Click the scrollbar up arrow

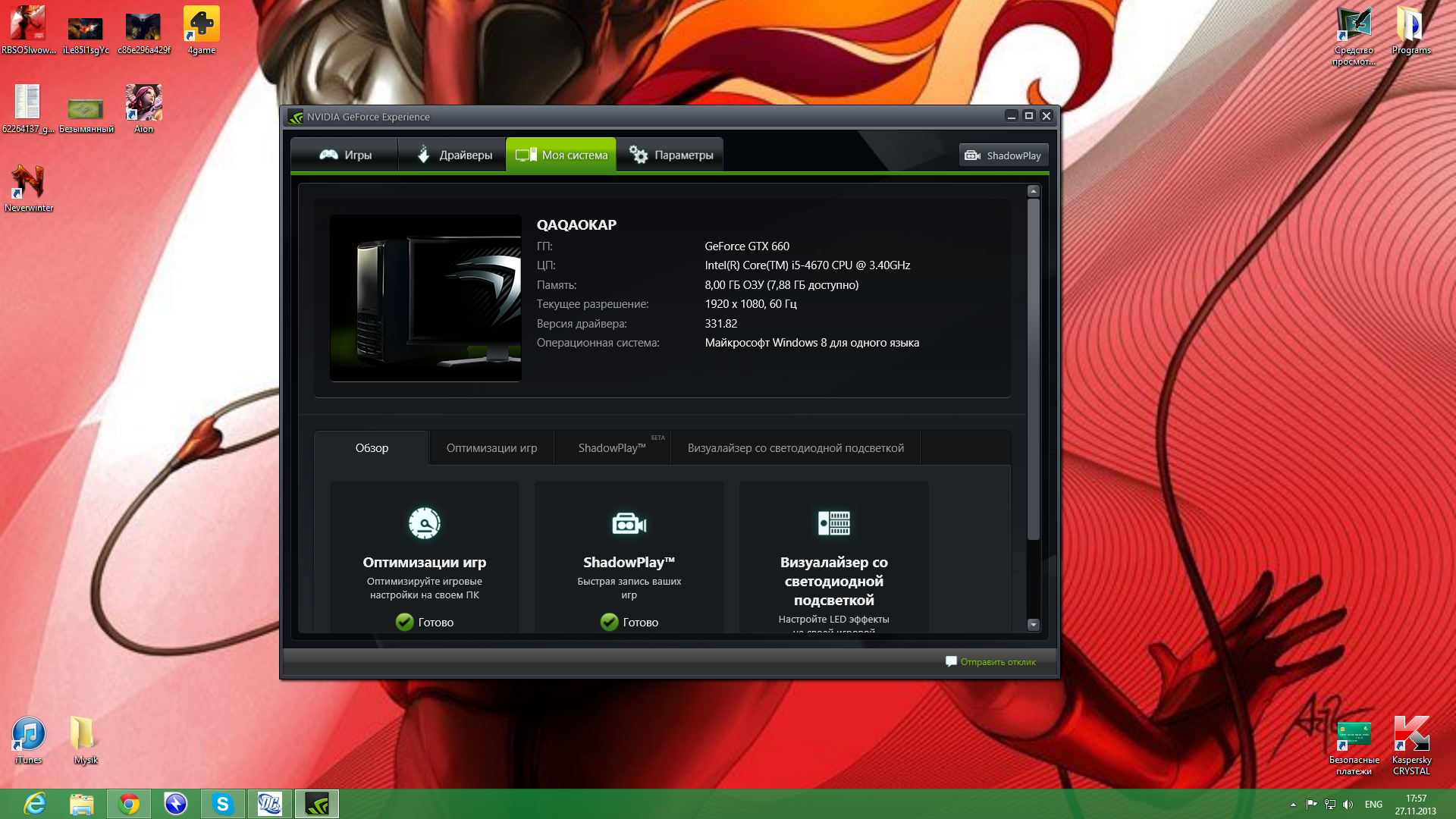point(1033,191)
